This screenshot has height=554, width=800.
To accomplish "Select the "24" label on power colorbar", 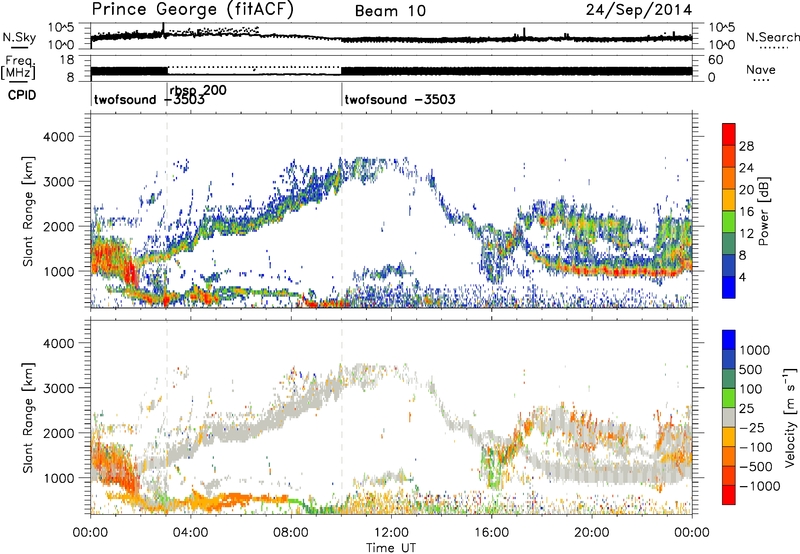I will 746,168.
